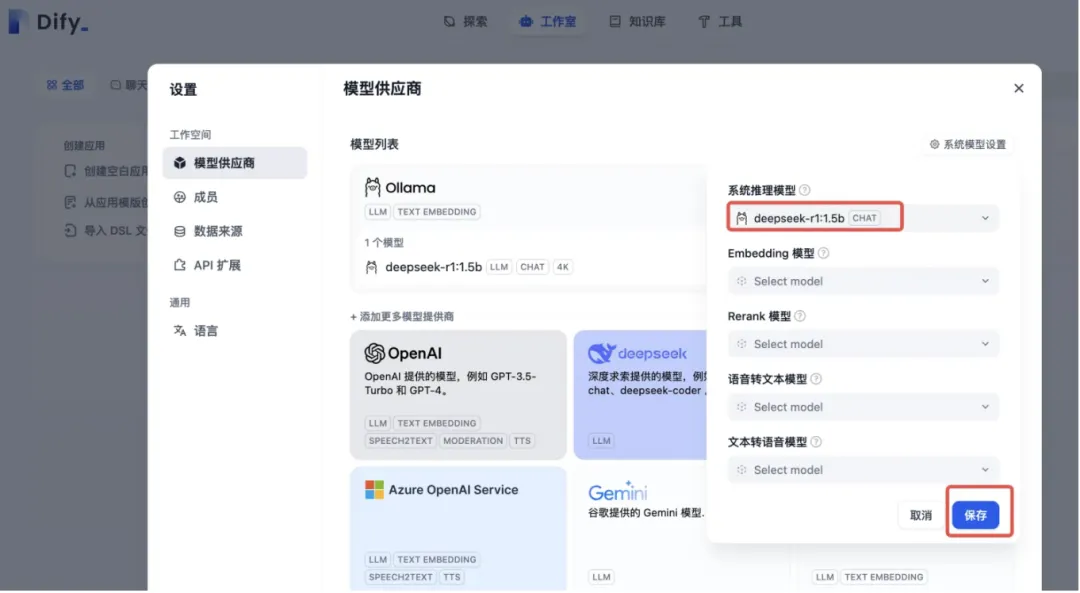The width and height of the screenshot is (1080, 593).
Task: Click the 探索 compass icon
Action: [x=449, y=22]
